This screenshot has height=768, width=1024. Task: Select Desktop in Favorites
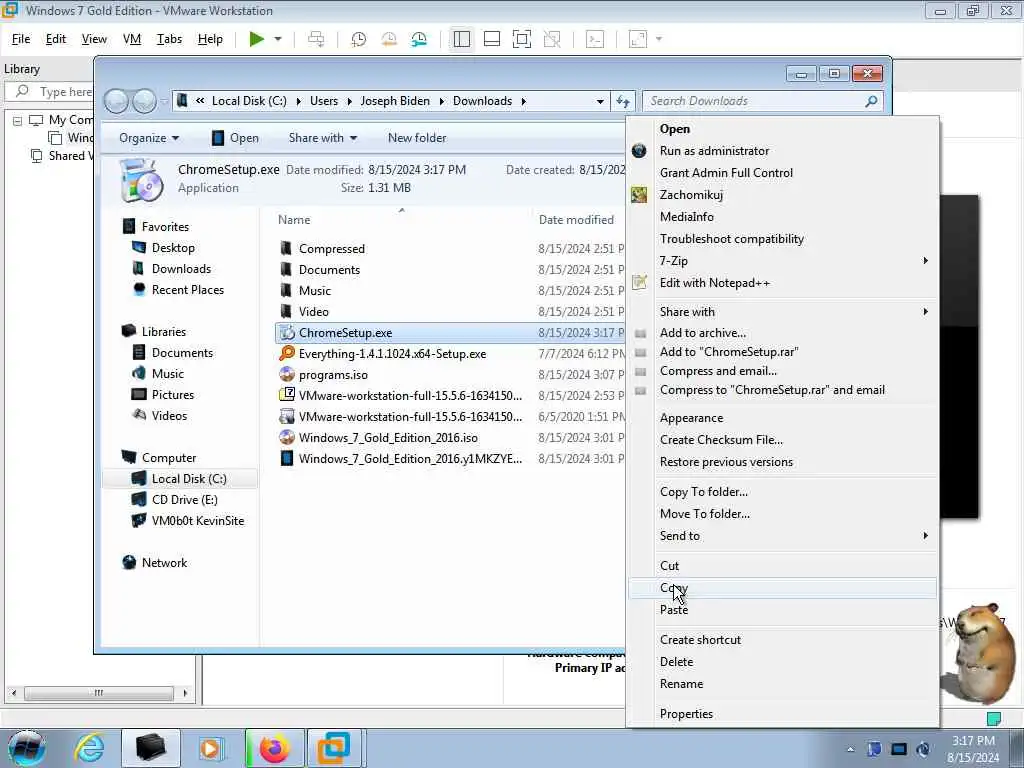pyautogui.click(x=173, y=248)
